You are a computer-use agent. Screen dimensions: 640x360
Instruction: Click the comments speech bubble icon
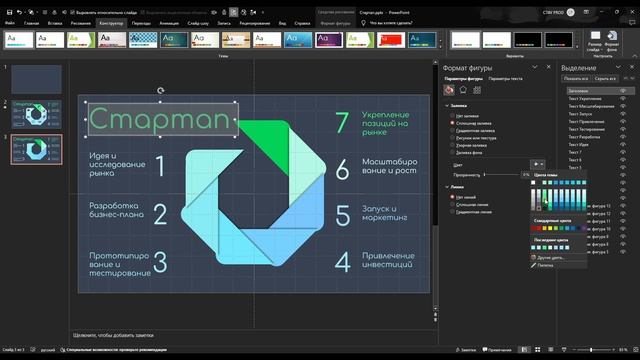click(x=633, y=23)
